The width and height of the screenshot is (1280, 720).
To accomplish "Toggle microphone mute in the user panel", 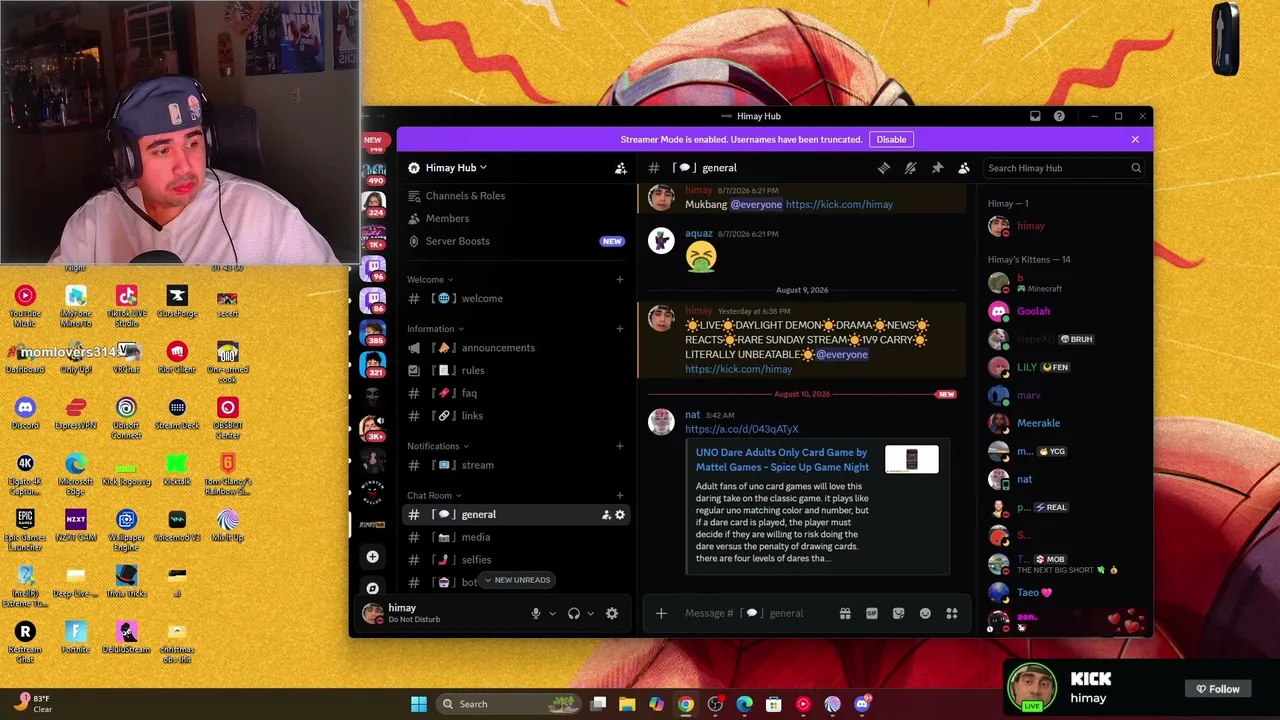I will click(x=536, y=614).
